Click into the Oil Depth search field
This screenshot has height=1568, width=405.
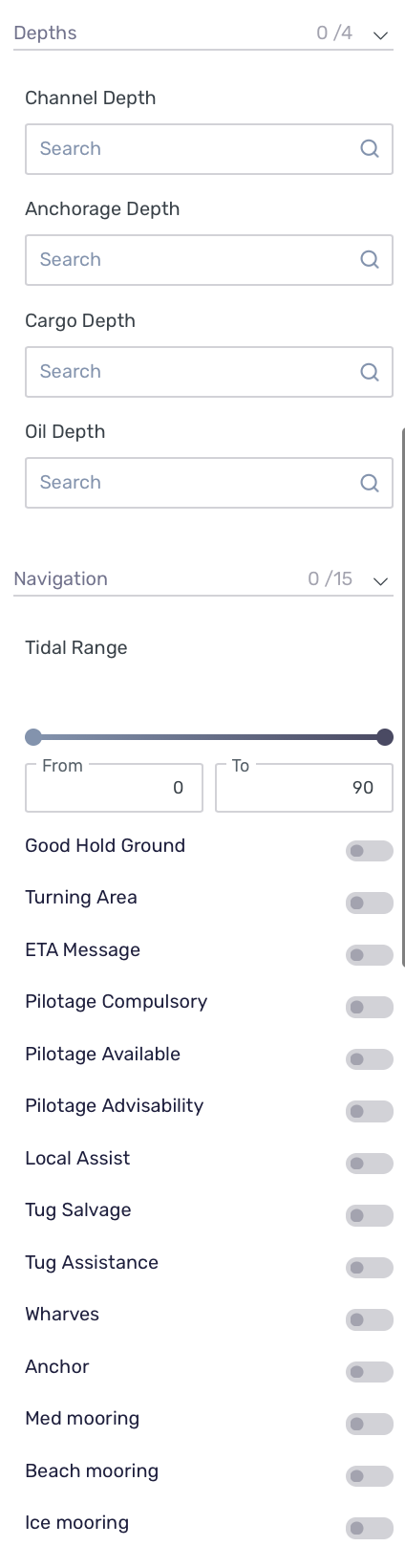click(x=209, y=483)
